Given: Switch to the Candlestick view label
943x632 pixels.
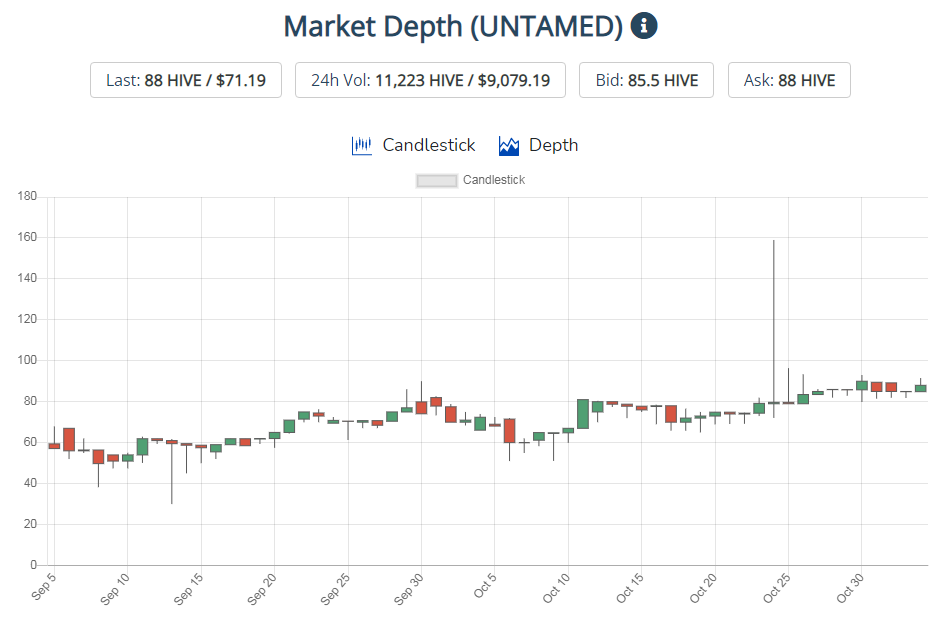Looking at the screenshot, I should coord(429,145).
